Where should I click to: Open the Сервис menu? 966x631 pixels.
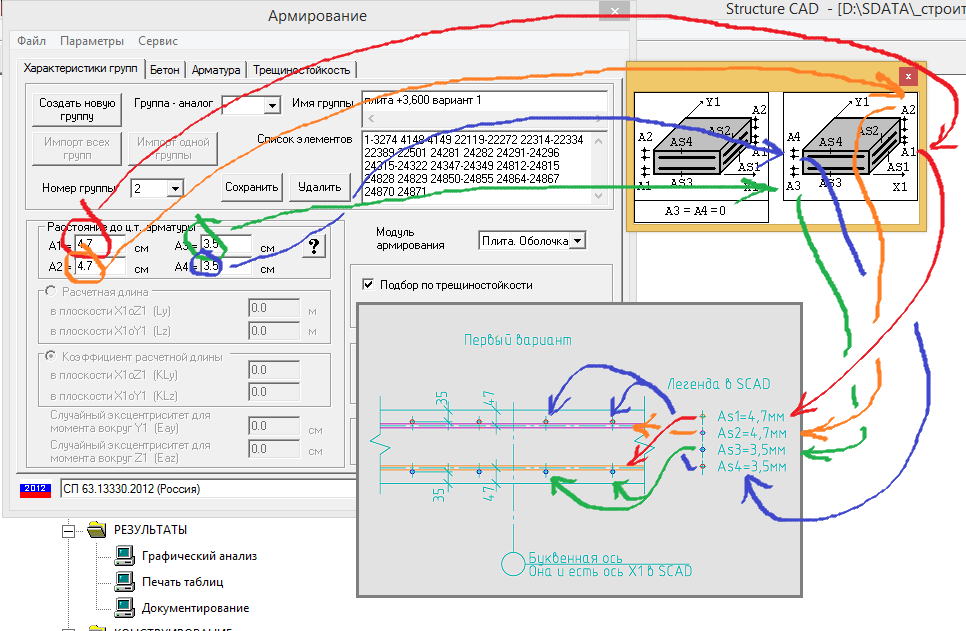(158, 41)
